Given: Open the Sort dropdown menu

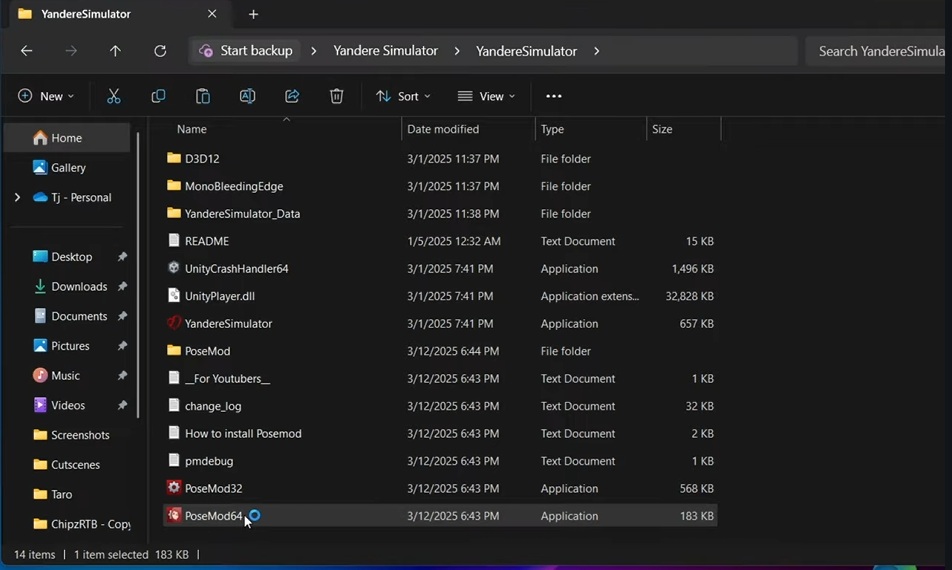Looking at the screenshot, I should [403, 96].
